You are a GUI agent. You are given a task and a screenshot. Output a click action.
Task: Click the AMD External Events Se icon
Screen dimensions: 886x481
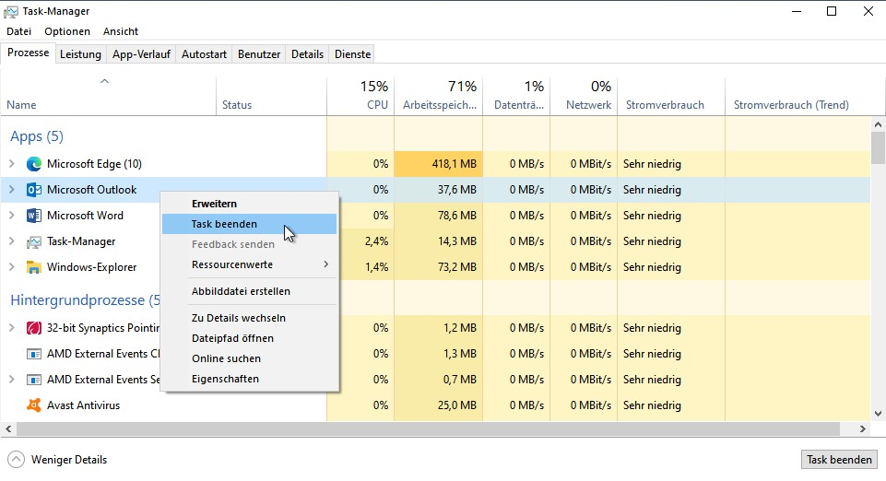34,379
